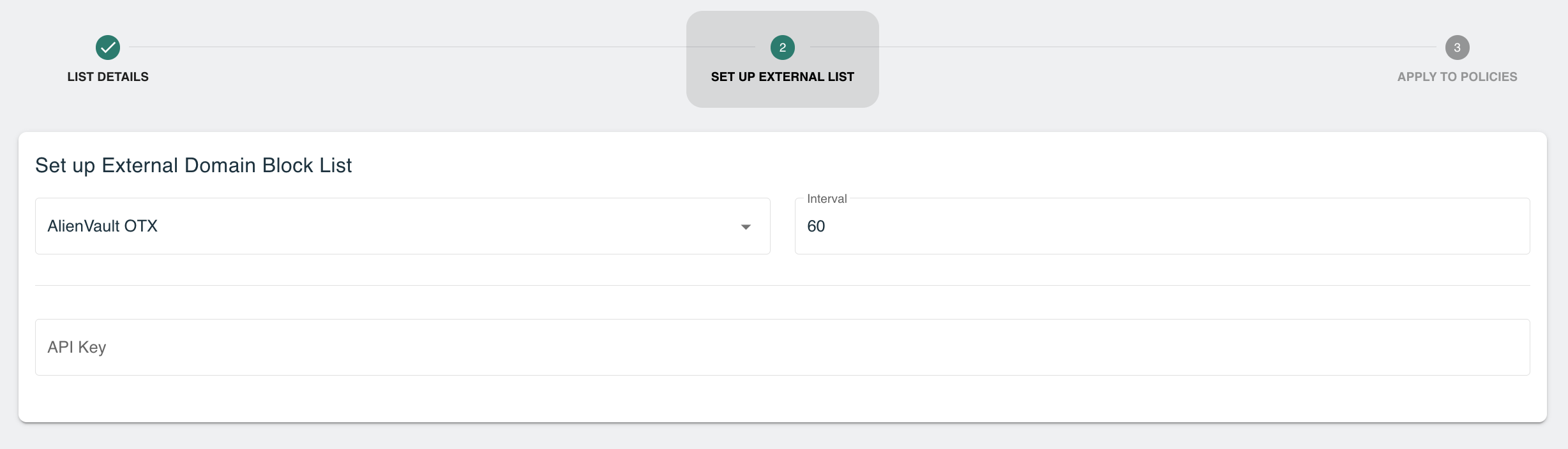Image resolution: width=1568 pixels, height=449 pixels.
Task: Jump to the APPLY TO POLICIES step
Action: [x=1458, y=77]
